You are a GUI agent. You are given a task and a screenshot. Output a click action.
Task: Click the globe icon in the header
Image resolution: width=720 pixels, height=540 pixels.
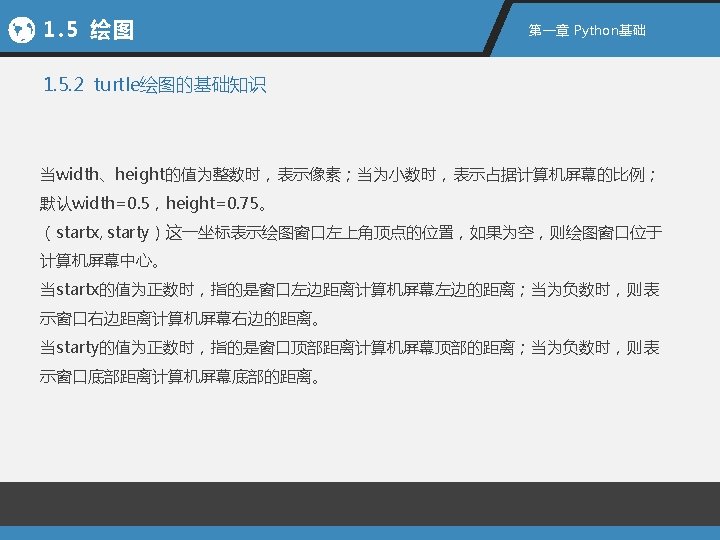(22, 30)
